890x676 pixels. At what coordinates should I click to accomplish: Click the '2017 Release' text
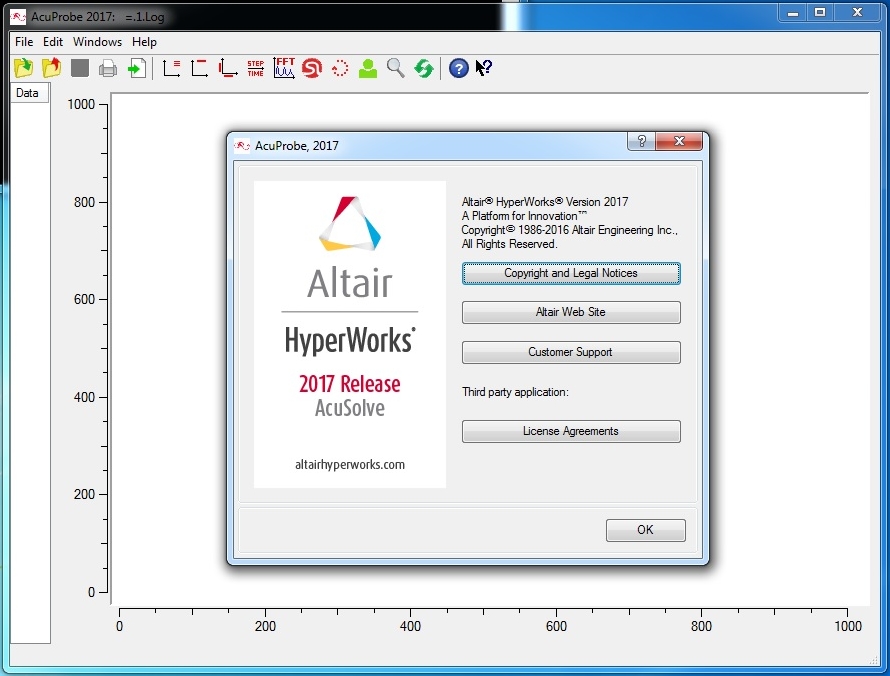coord(350,384)
